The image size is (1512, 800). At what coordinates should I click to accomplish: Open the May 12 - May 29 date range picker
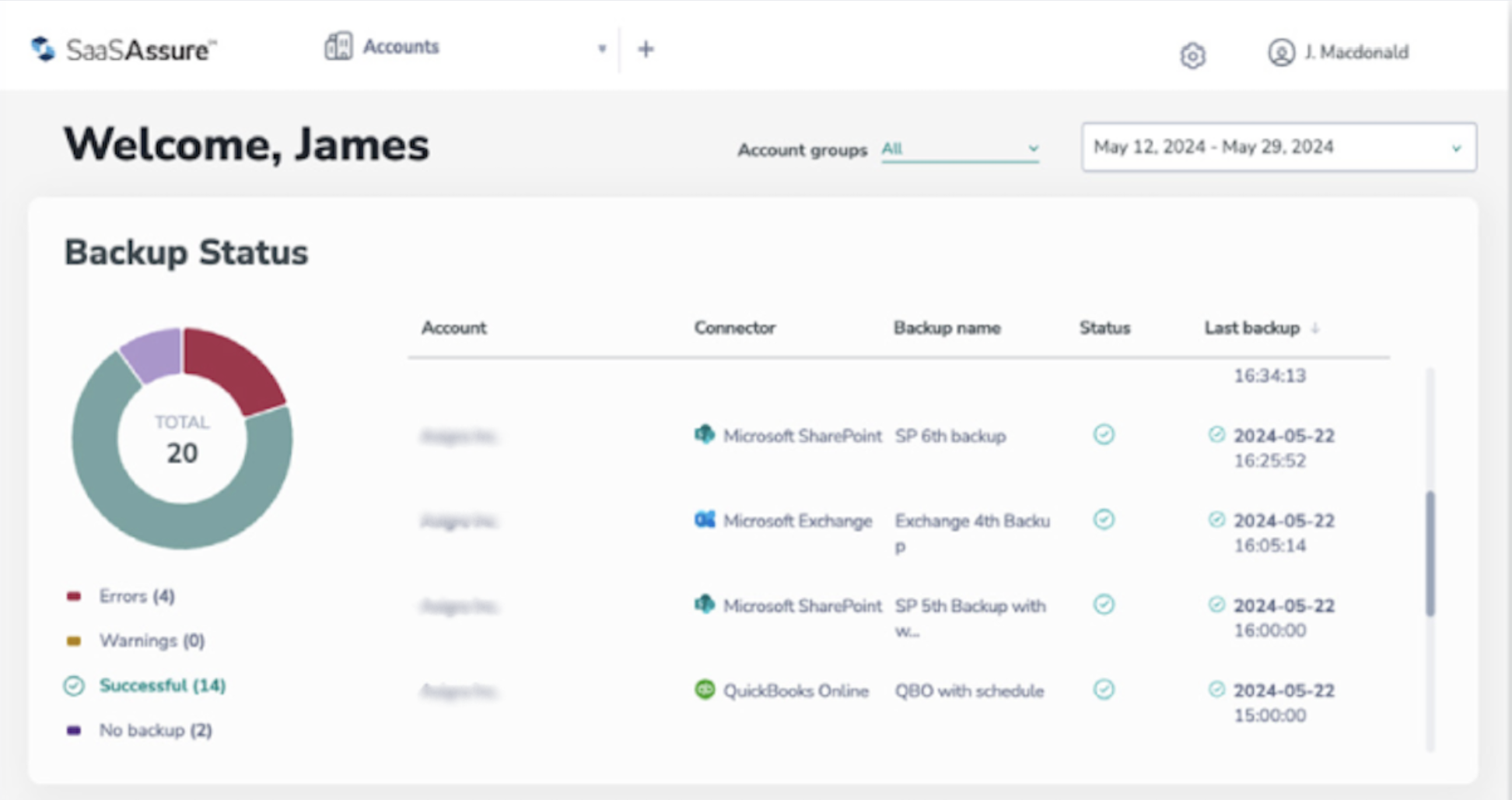click(1279, 147)
